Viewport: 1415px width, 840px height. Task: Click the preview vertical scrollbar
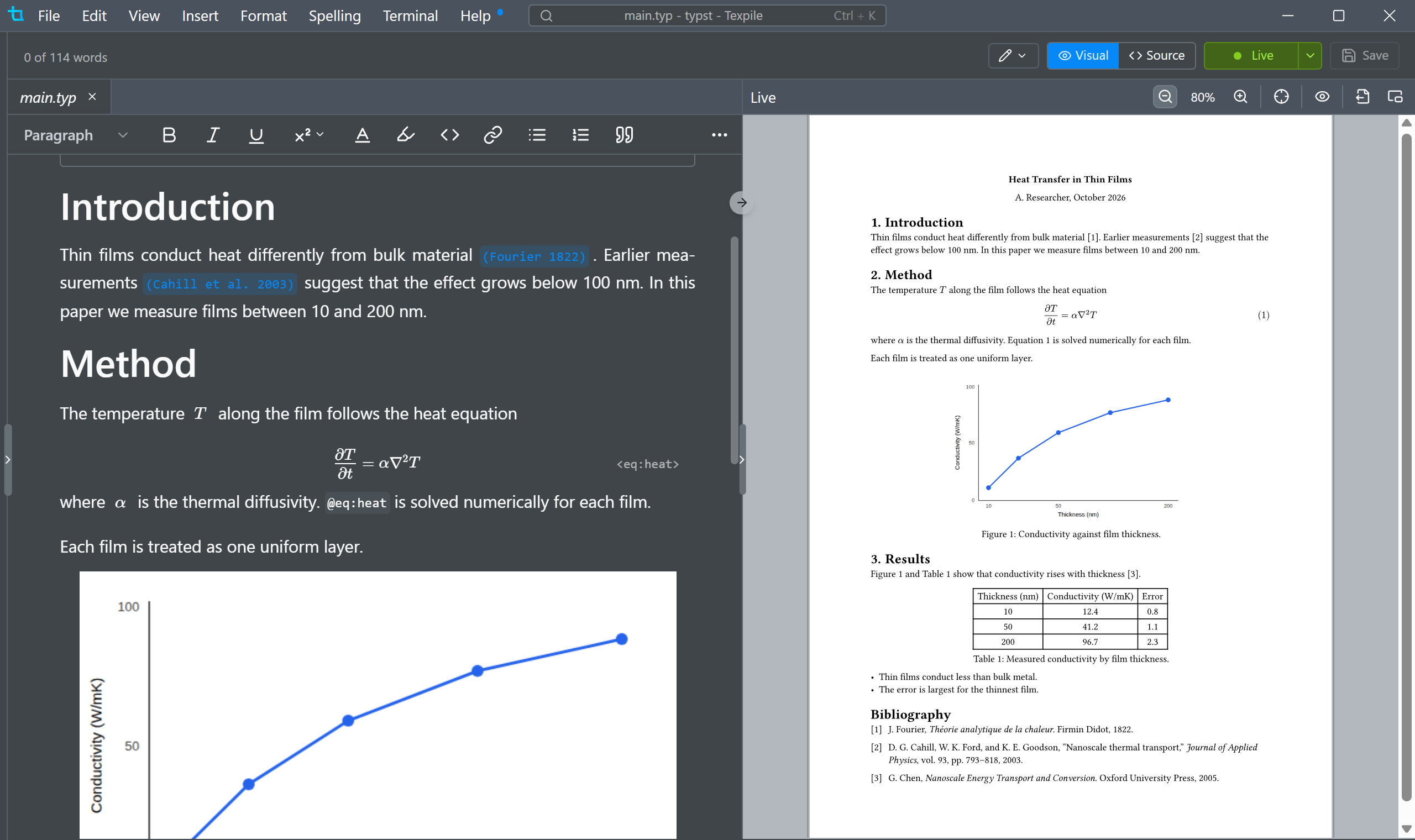point(1407,468)
